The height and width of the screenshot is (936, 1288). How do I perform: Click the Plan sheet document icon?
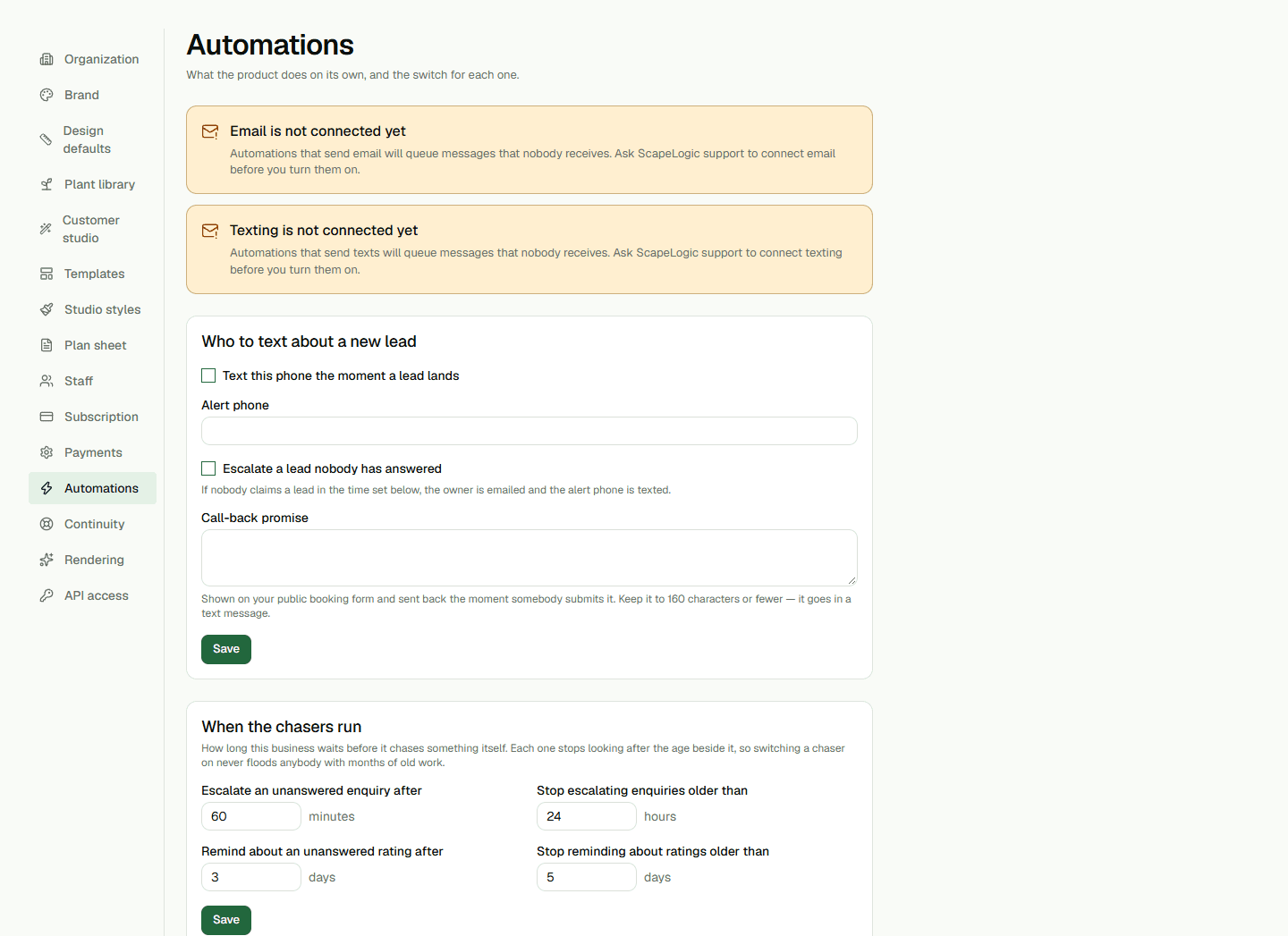pyautogui.click(x=47, y=345)
